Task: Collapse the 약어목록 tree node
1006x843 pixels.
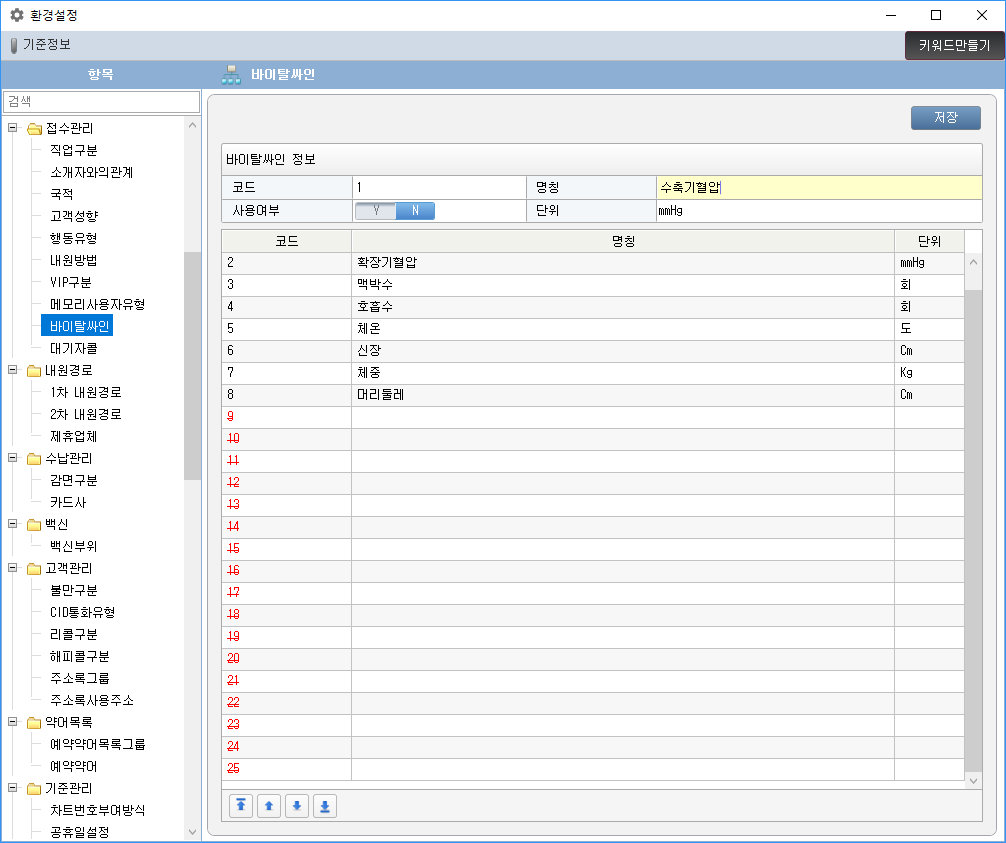Action: [x=13, y=722]
